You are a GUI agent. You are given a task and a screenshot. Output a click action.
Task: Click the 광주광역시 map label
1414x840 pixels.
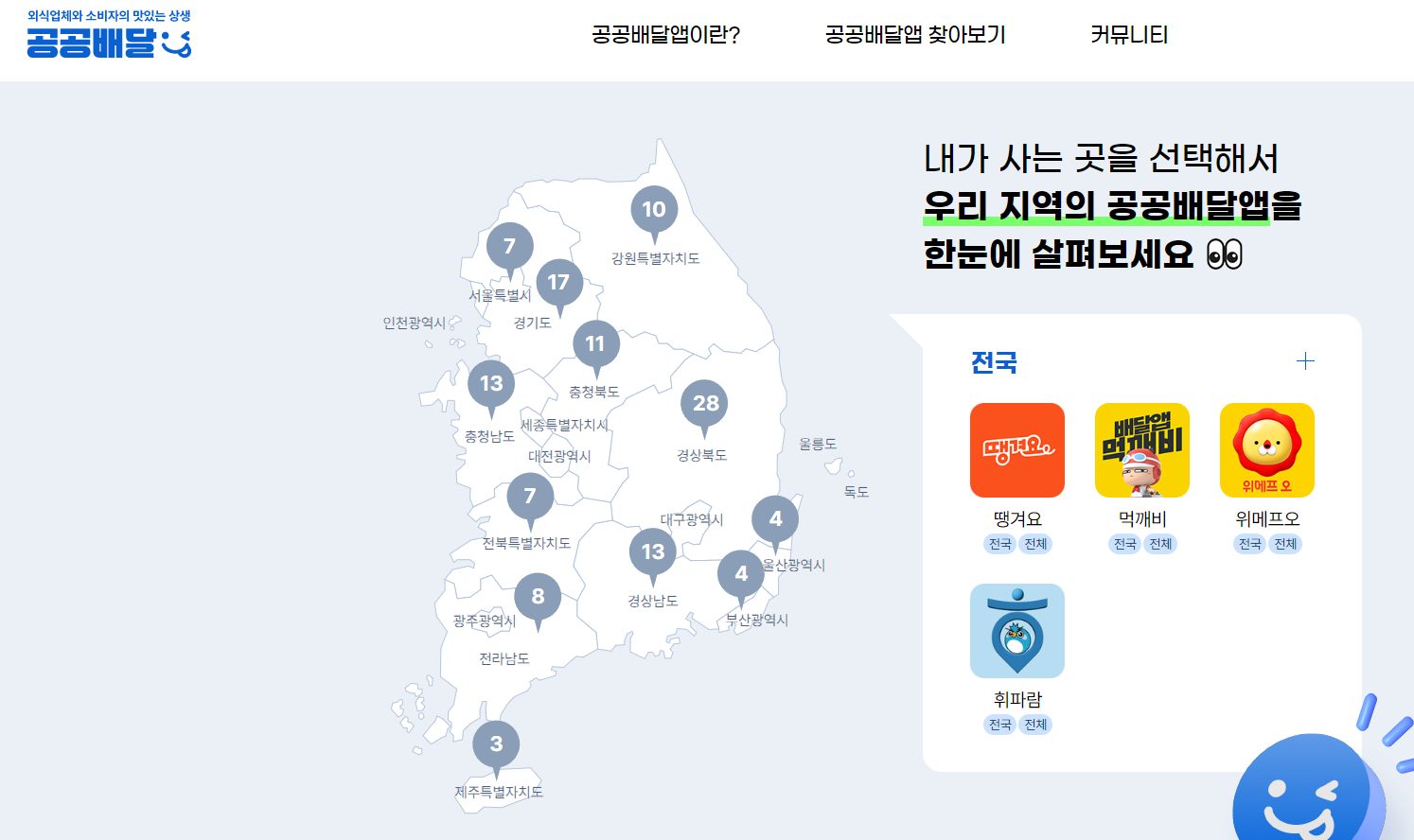[x=485, y=621]
